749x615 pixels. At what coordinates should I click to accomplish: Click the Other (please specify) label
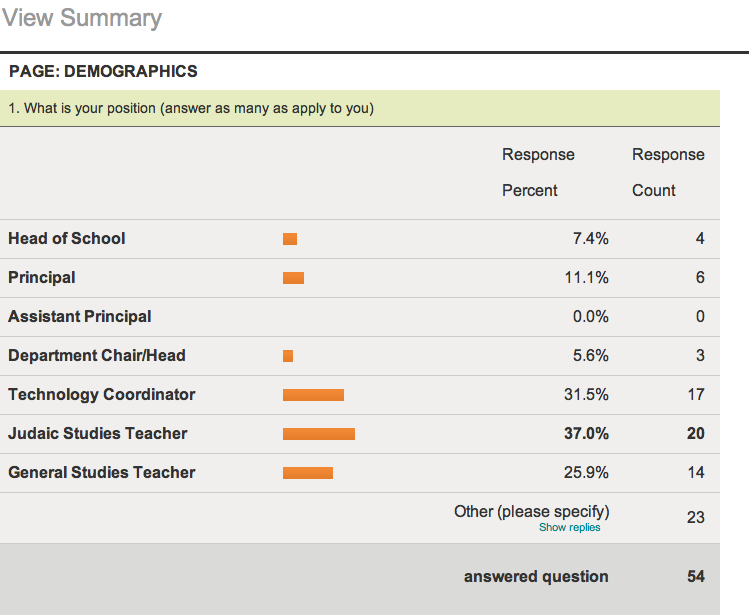point(531,510)
